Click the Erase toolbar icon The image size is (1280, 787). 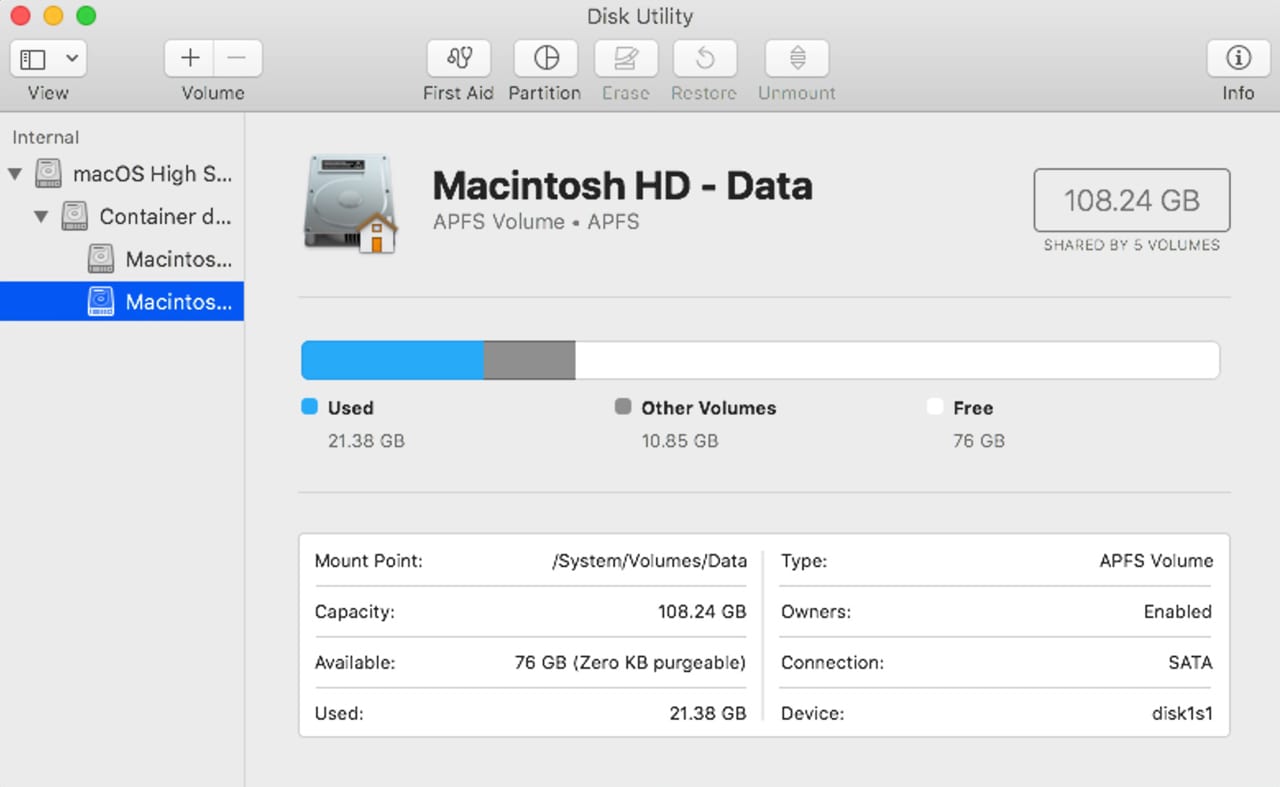[626, 59]
